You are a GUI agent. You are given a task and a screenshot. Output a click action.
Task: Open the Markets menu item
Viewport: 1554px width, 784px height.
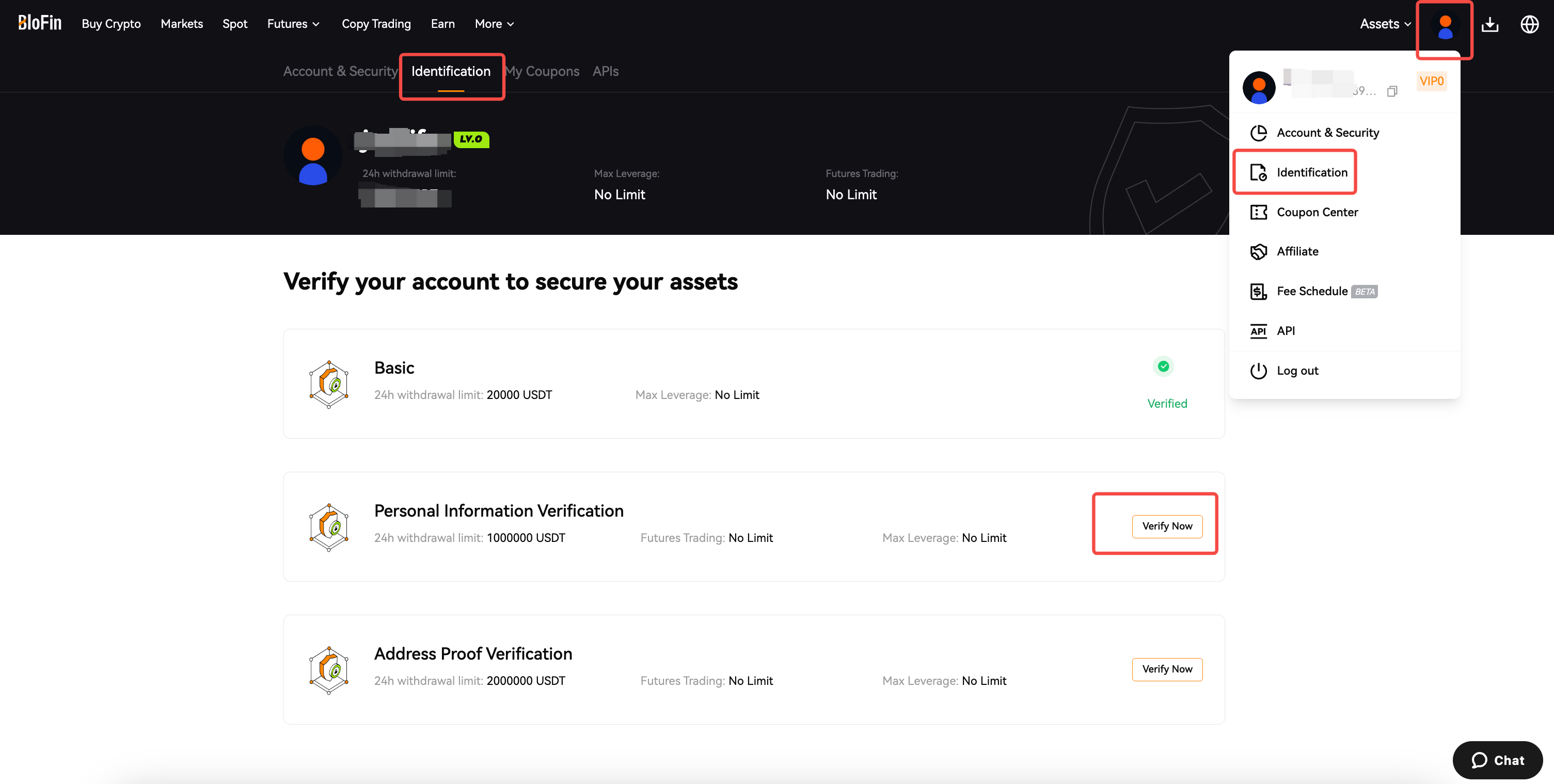182,24
